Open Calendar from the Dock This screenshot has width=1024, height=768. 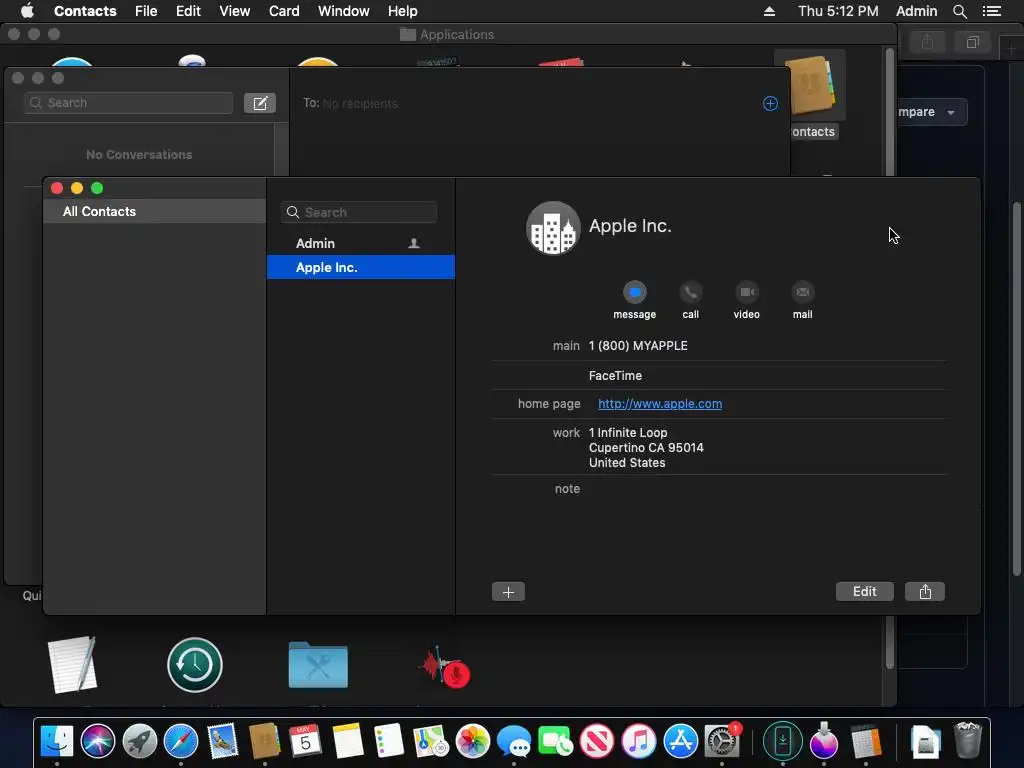(x=305, y=741)
